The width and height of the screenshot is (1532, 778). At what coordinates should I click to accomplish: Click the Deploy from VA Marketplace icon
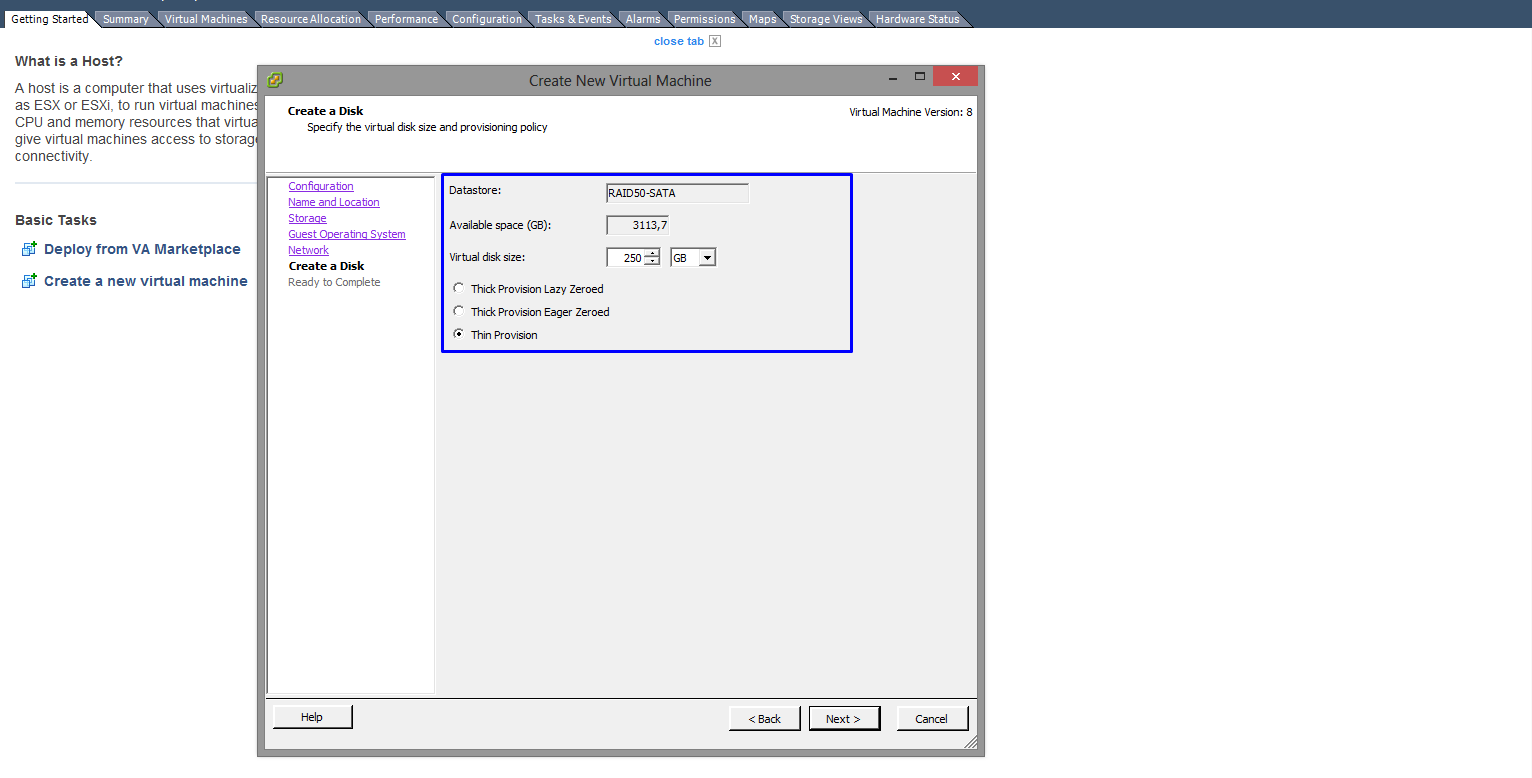[28, 249]
